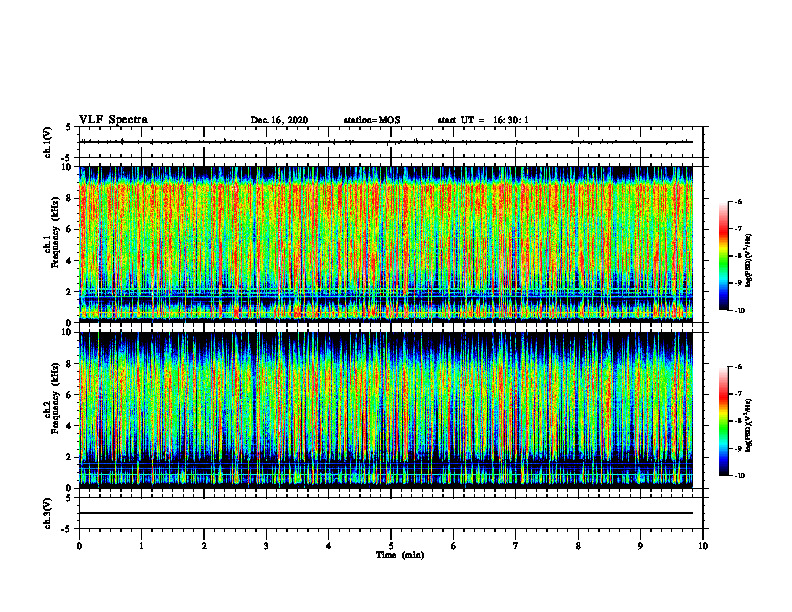
Task: Click inside the ch.1 spectrogram panel
Action: point(386,244)
